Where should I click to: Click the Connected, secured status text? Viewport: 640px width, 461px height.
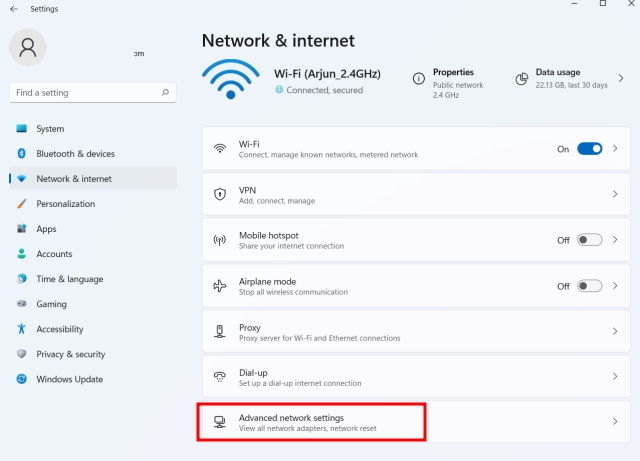324,90
